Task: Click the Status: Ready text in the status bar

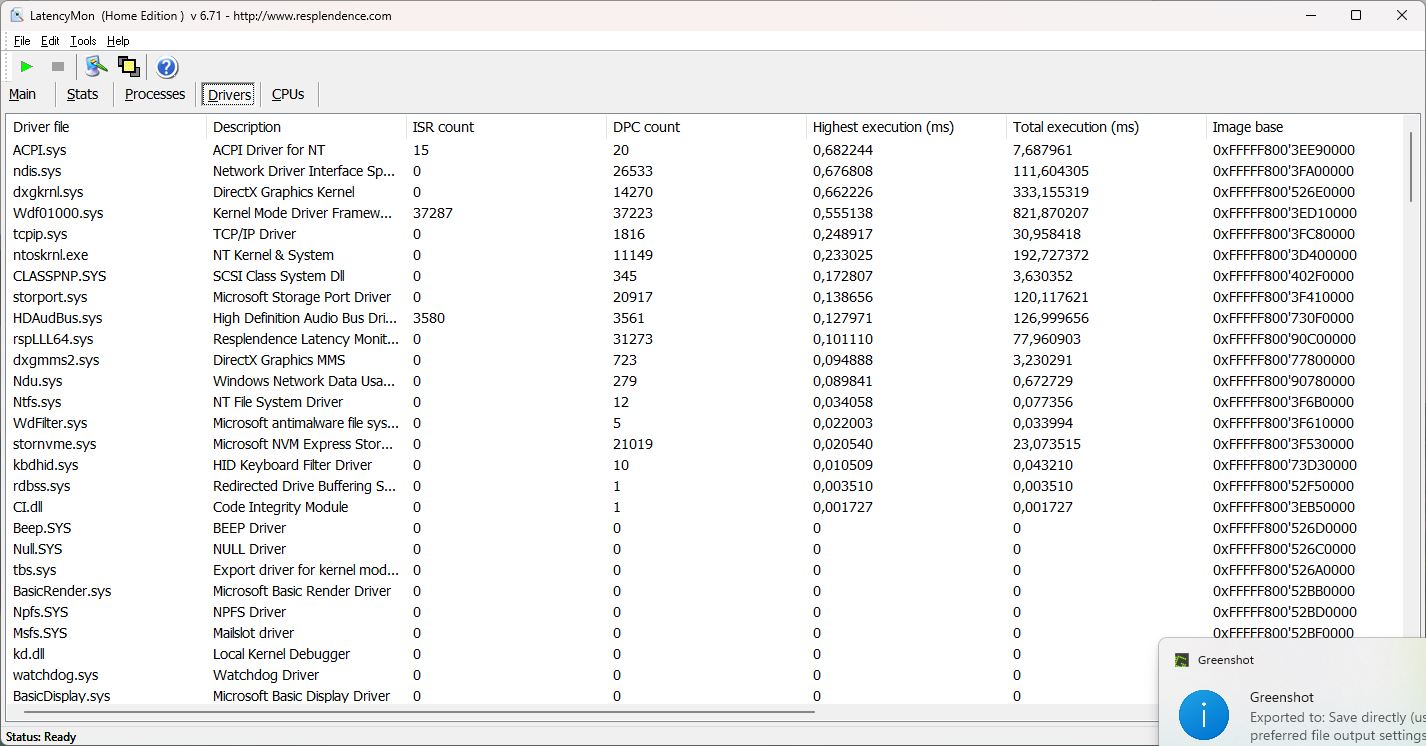Action: (x=41, y=737)
